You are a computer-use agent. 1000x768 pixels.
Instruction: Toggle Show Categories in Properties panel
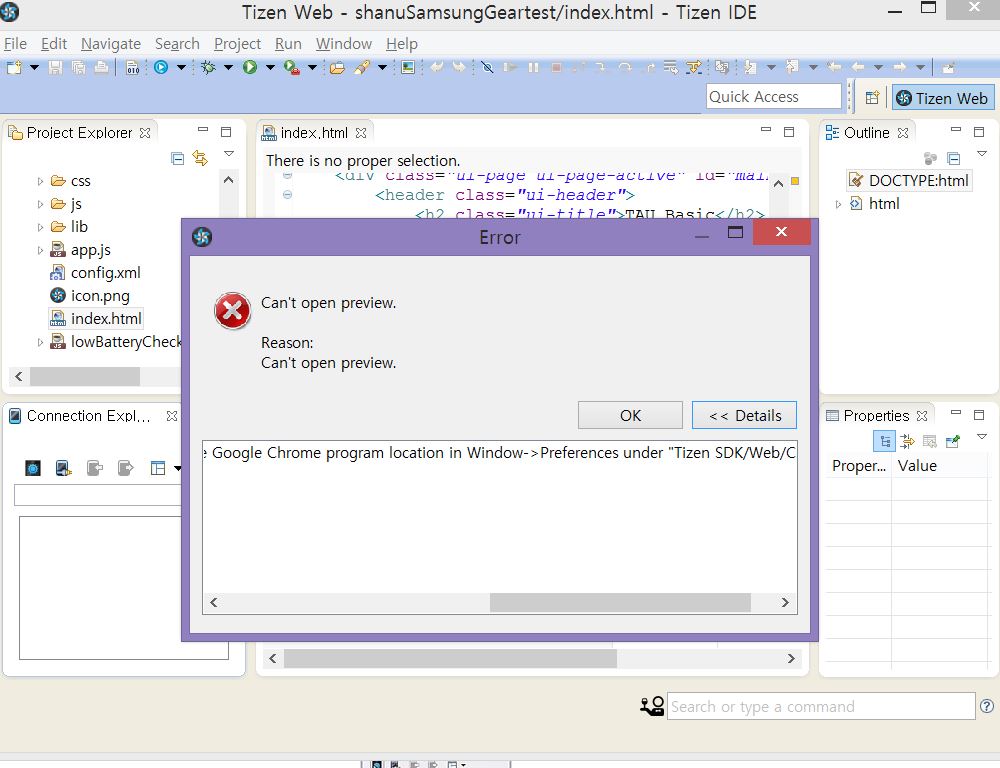click(884, 441)
